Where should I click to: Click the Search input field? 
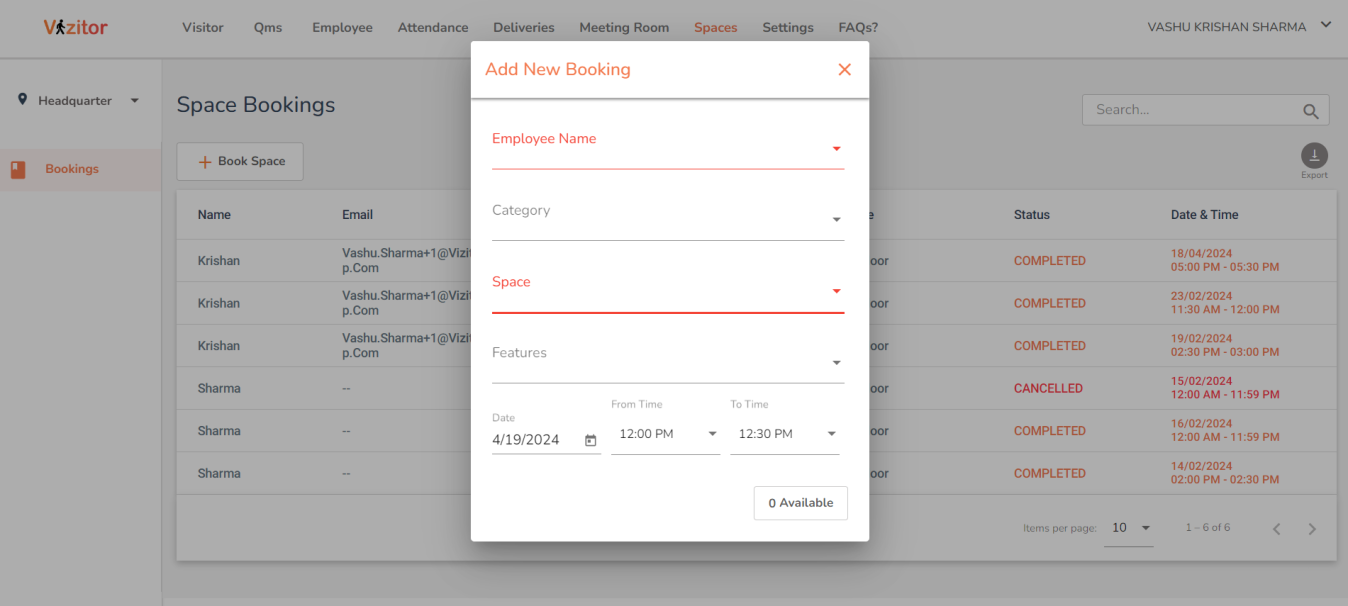1190,110
